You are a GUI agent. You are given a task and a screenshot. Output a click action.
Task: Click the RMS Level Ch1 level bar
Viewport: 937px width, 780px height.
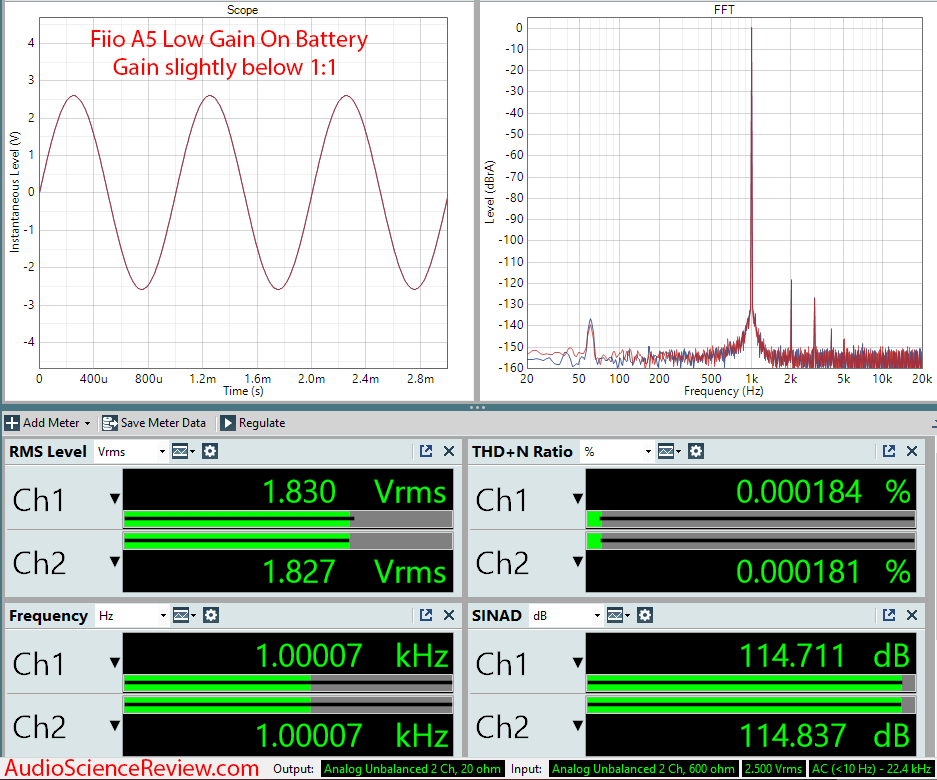[288, 519]
